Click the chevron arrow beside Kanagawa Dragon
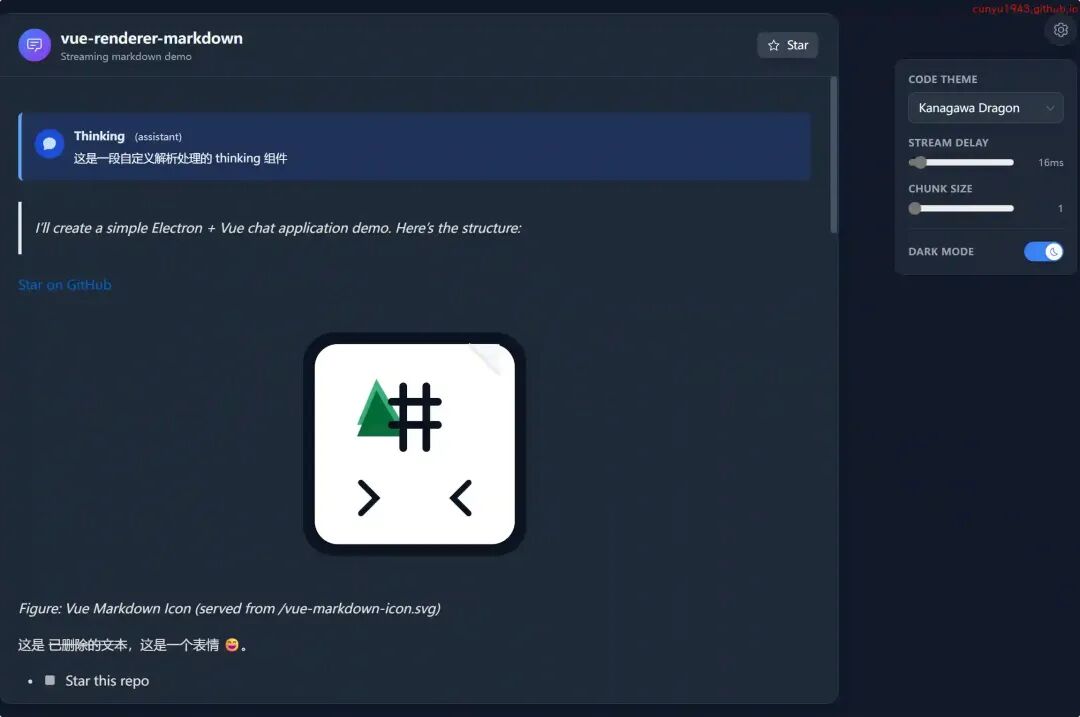1080x717 pixels. point(1050,108)
